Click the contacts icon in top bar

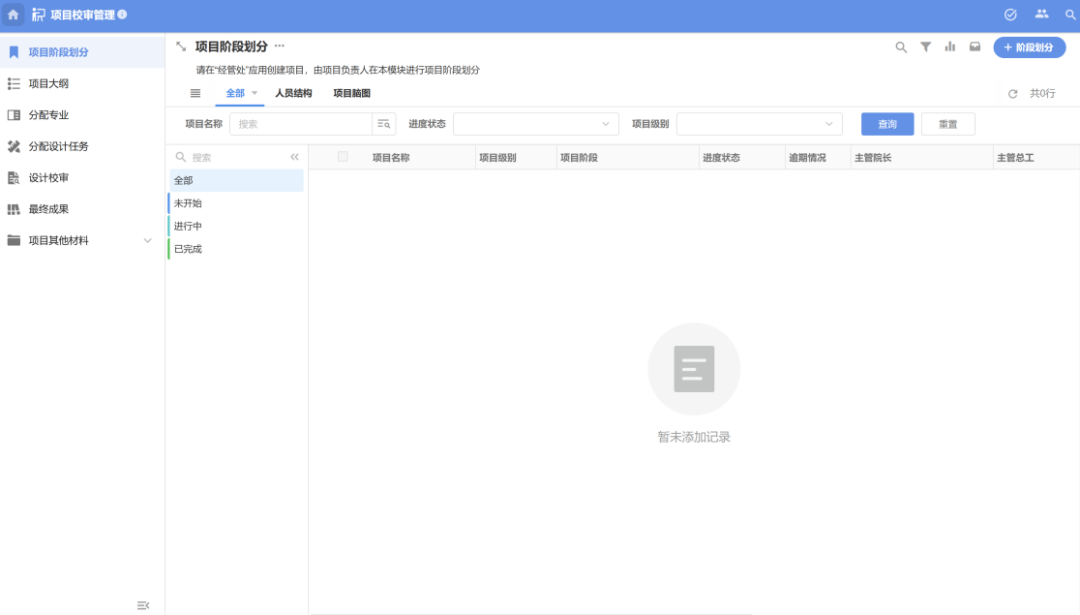[1041, 15]
